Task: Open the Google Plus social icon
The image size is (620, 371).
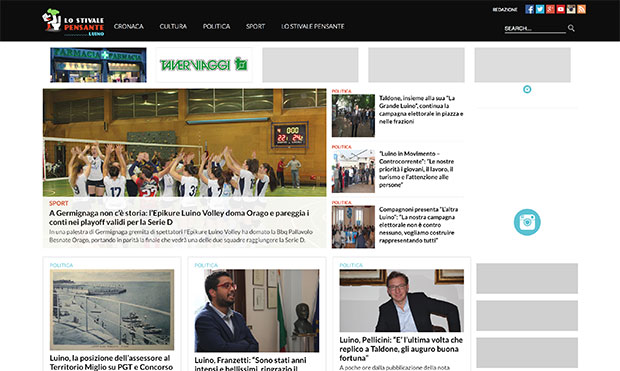Action: click(550, 9)
